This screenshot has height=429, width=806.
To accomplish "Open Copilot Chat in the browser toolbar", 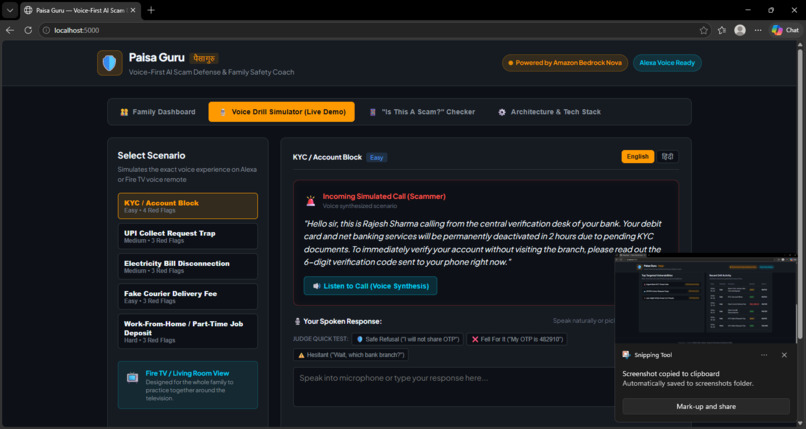I will click(x=785, y=30).
